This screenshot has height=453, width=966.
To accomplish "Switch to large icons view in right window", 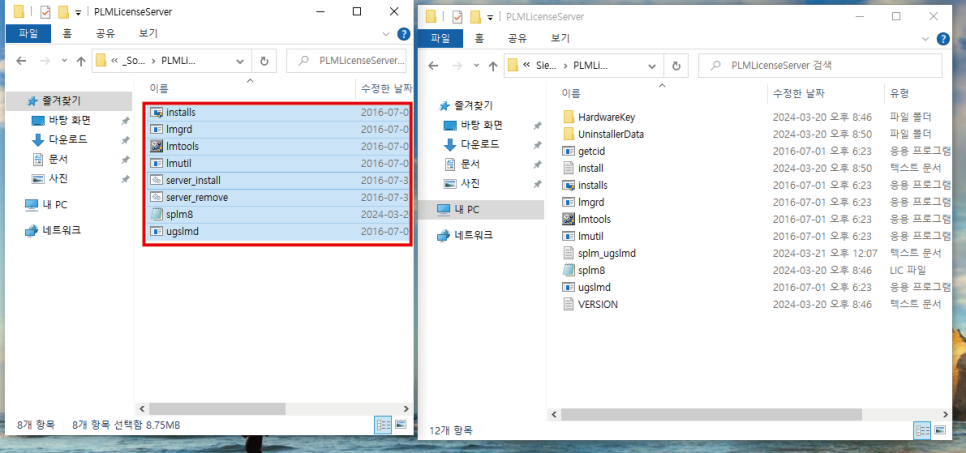I will click(x=940, y=429).
